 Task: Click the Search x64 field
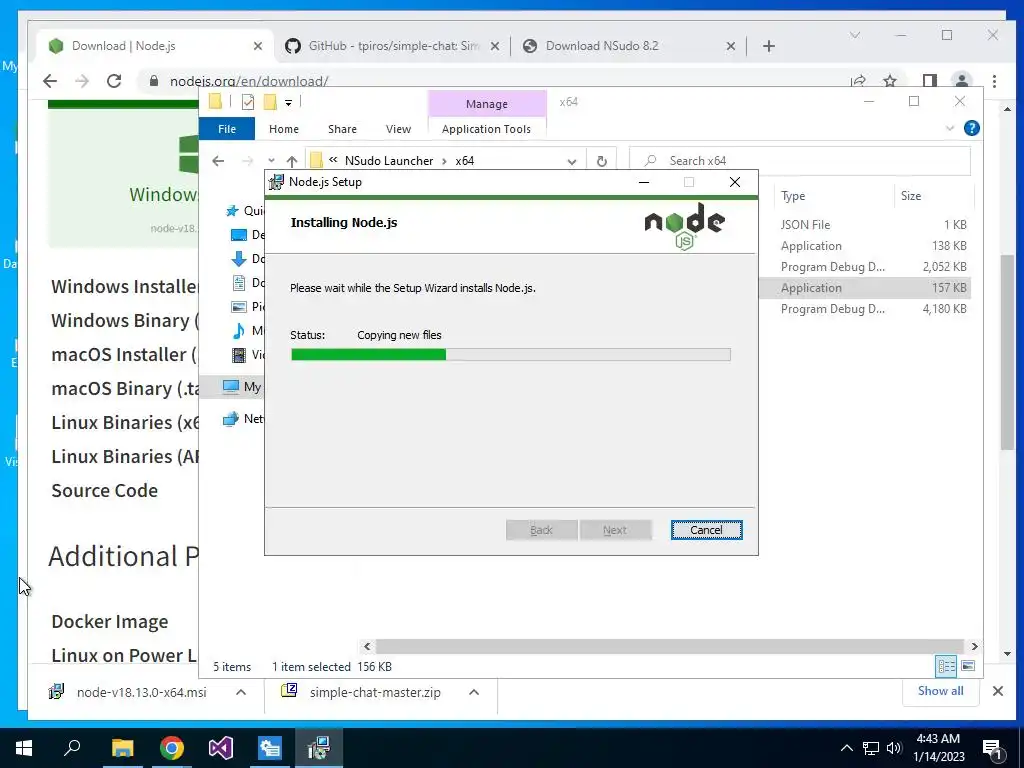tap(800, 161)
